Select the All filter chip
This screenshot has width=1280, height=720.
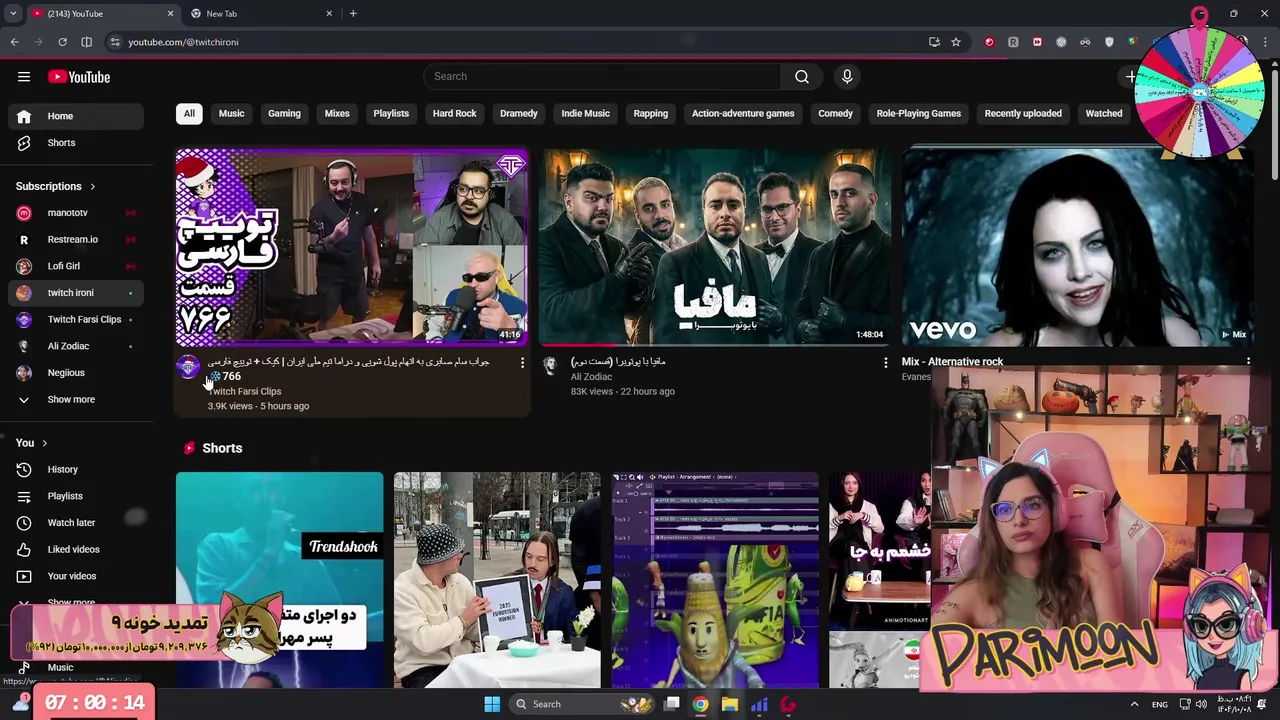189,114
